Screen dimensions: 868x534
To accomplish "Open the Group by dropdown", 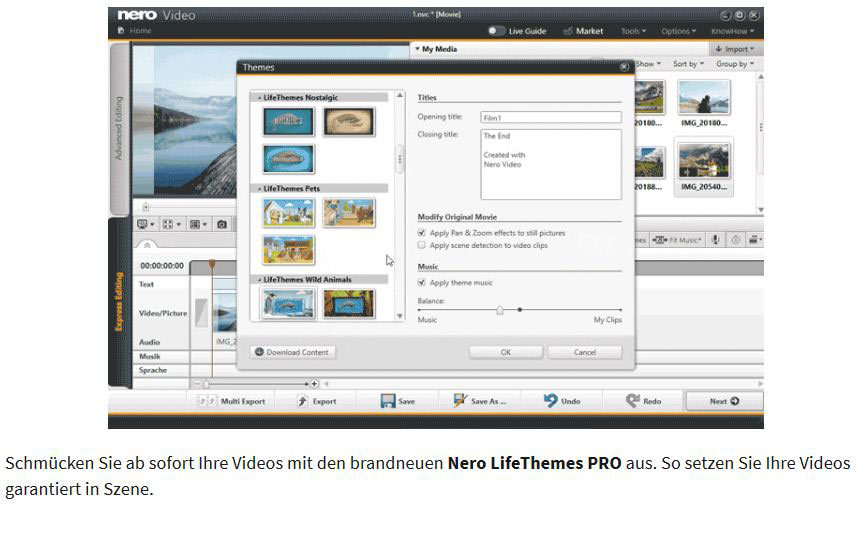I will pyautogui.click(x=735, y=64).
